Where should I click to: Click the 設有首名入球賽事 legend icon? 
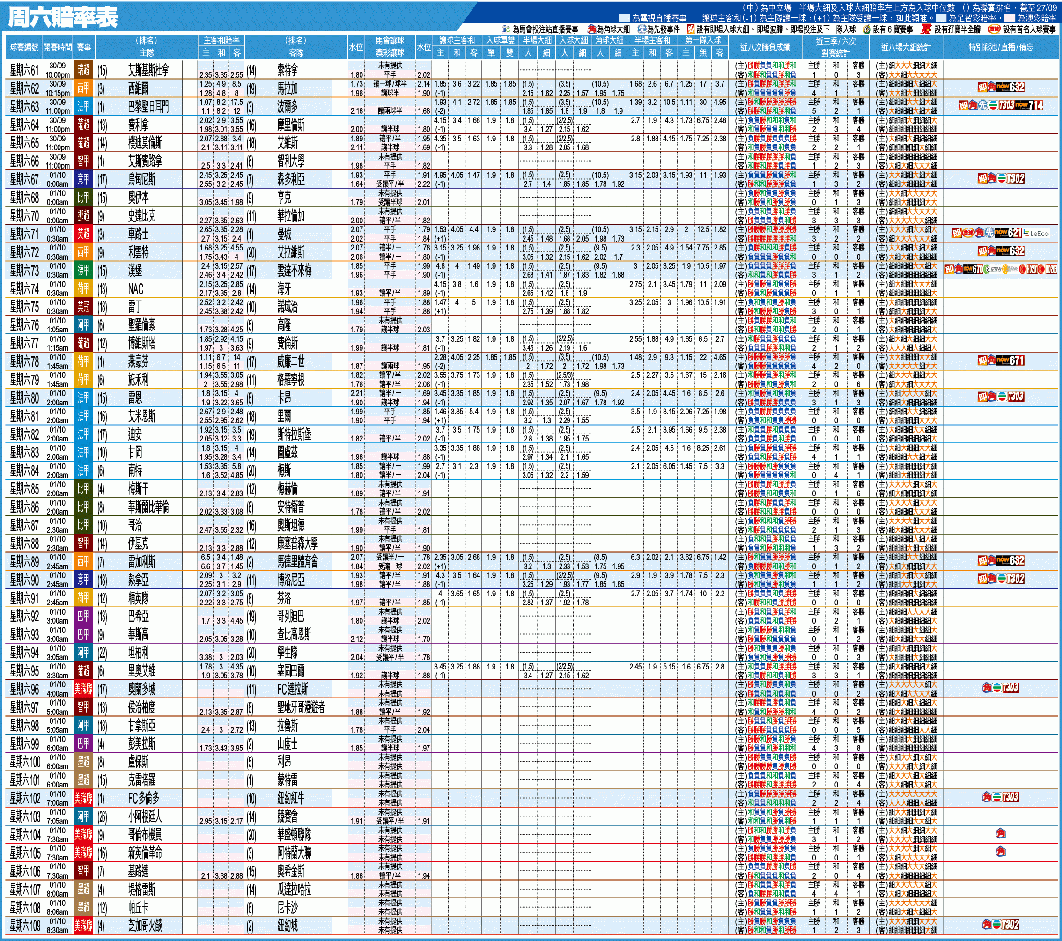[x=994, y=30]
